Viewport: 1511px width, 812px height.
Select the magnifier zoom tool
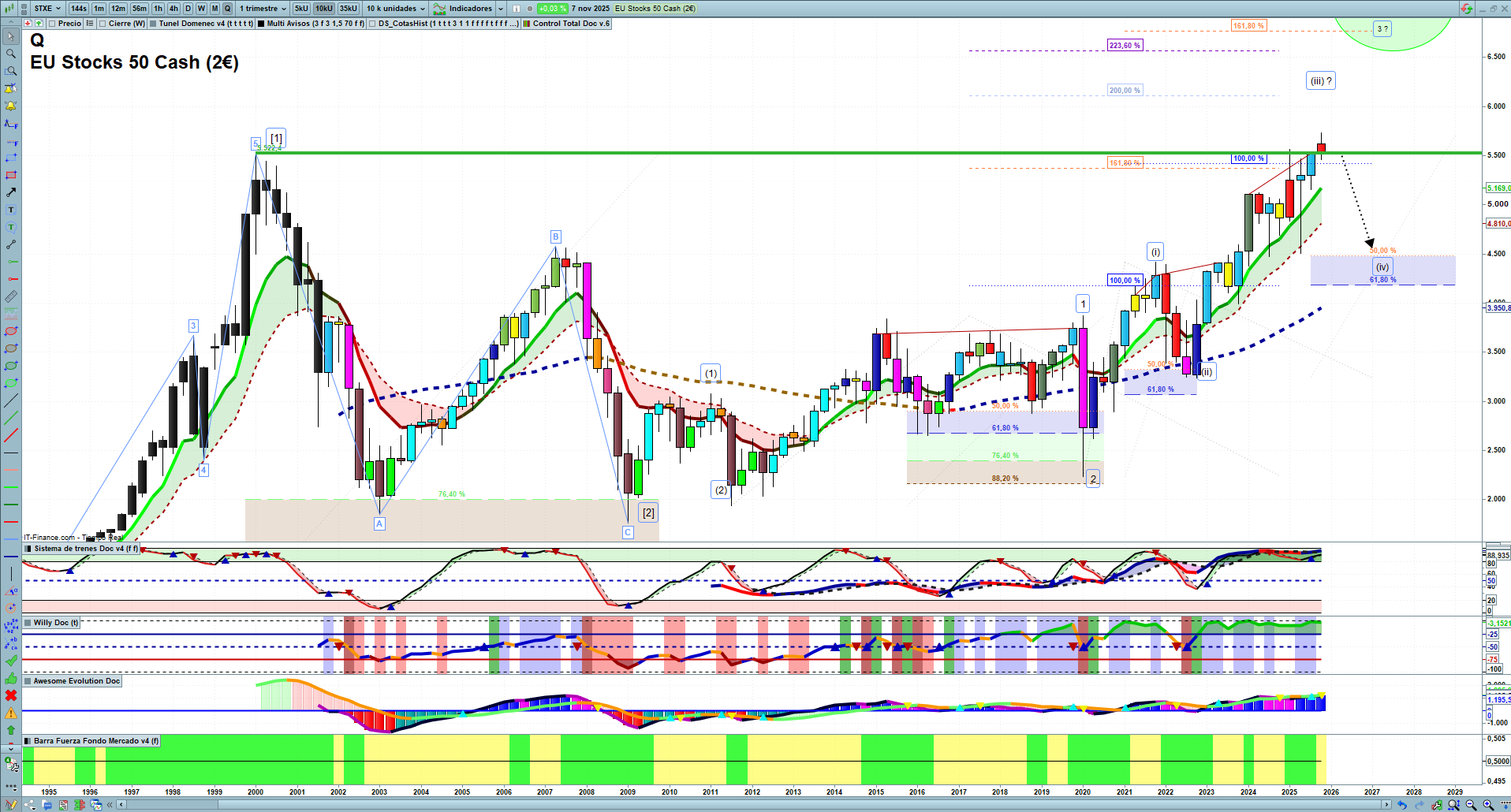tap(10, 54)
